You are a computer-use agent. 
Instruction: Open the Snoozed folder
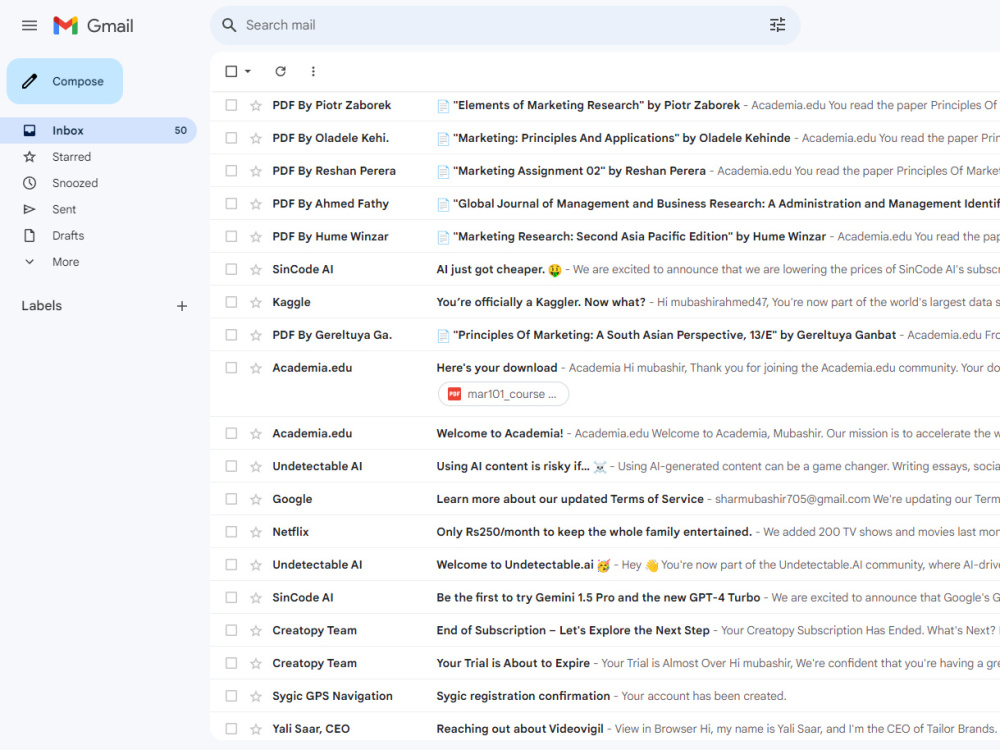click(x=75, y=182)
